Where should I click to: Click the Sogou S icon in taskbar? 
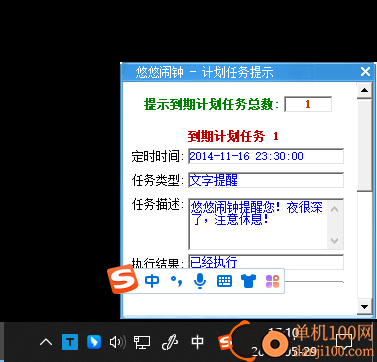point(225,342)
